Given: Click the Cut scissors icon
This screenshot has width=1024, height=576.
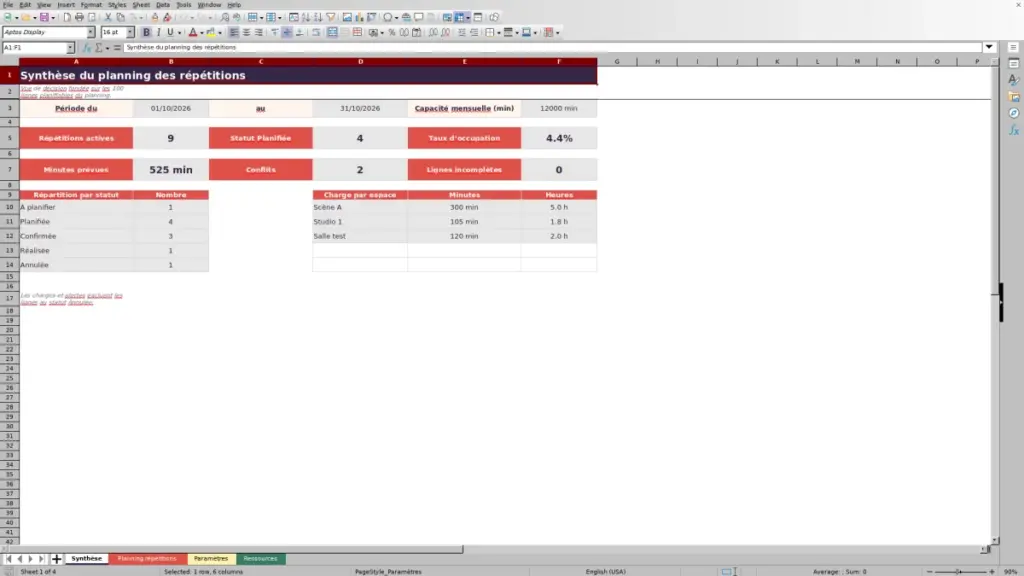Looking at the screenshot, I should 108,17.
